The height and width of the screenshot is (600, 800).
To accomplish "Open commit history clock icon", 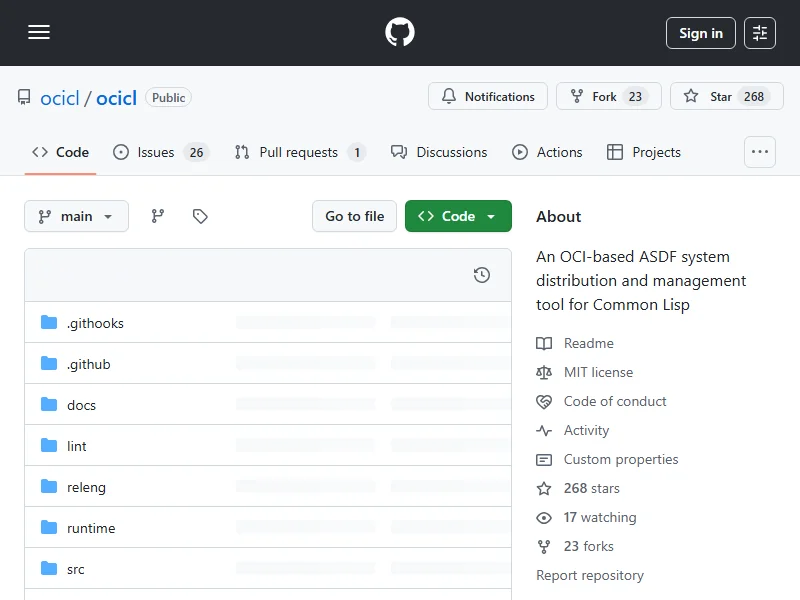I will coord(482,275).
